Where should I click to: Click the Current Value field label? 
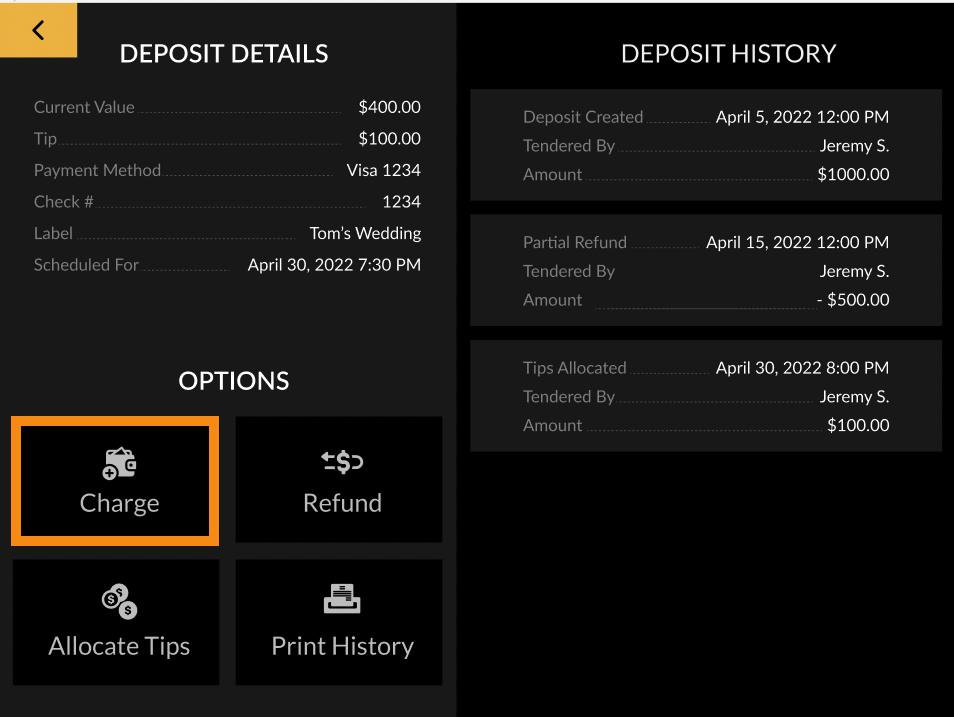[x=84, y=107]
